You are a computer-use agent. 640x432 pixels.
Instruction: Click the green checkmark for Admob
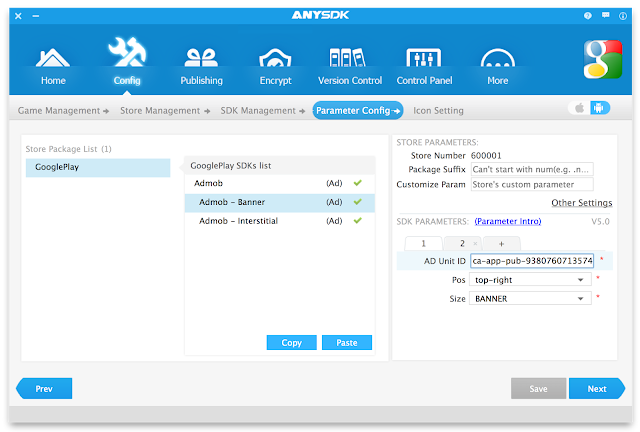(358, 183)
